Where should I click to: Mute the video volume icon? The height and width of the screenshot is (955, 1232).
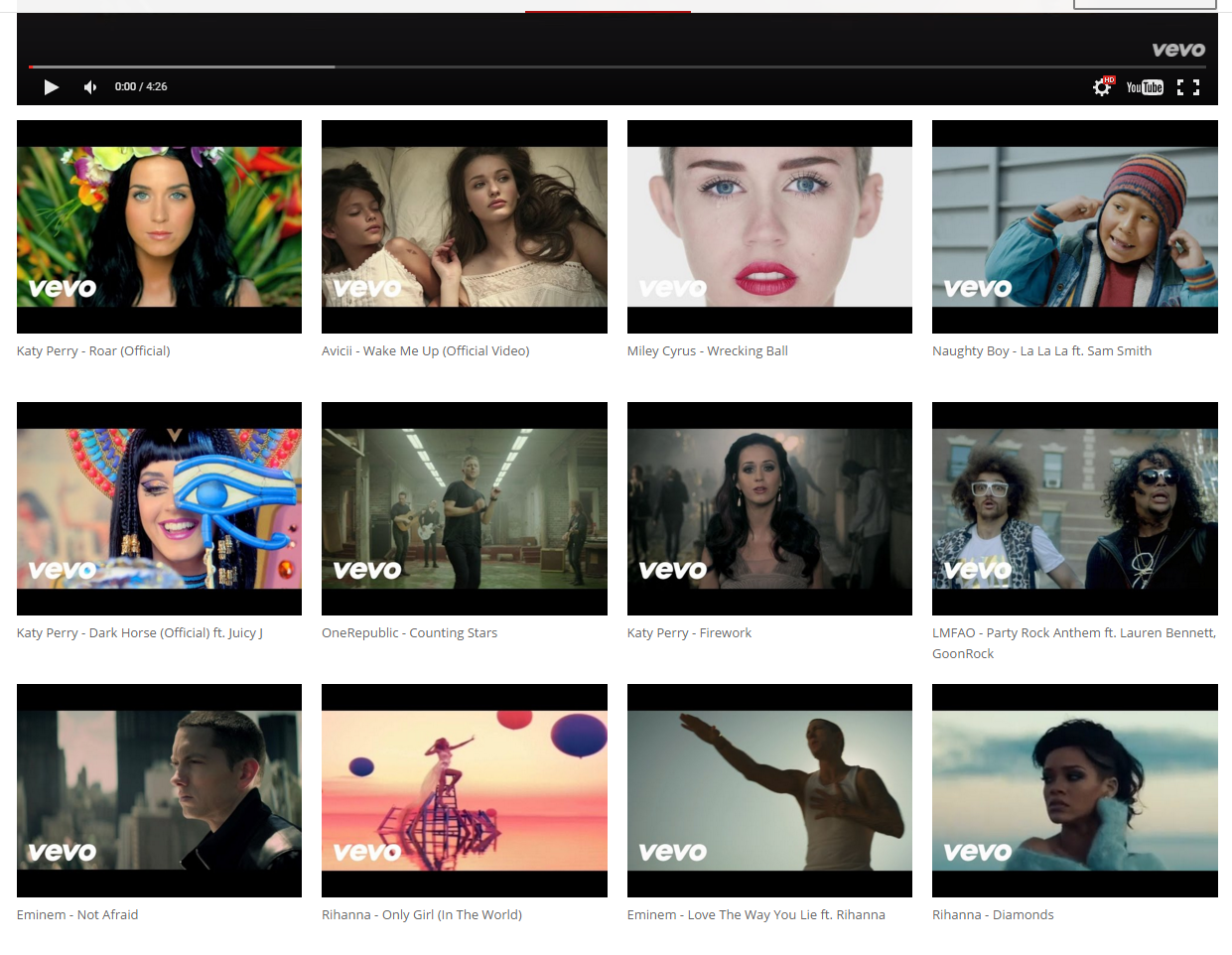click(x=90, y=87)
